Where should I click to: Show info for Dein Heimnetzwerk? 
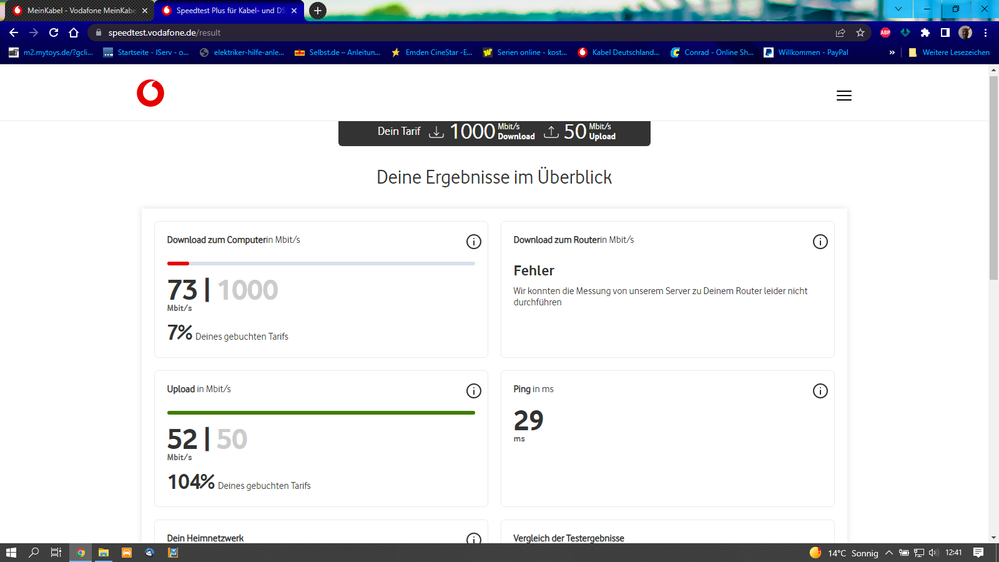click(473, 538)
